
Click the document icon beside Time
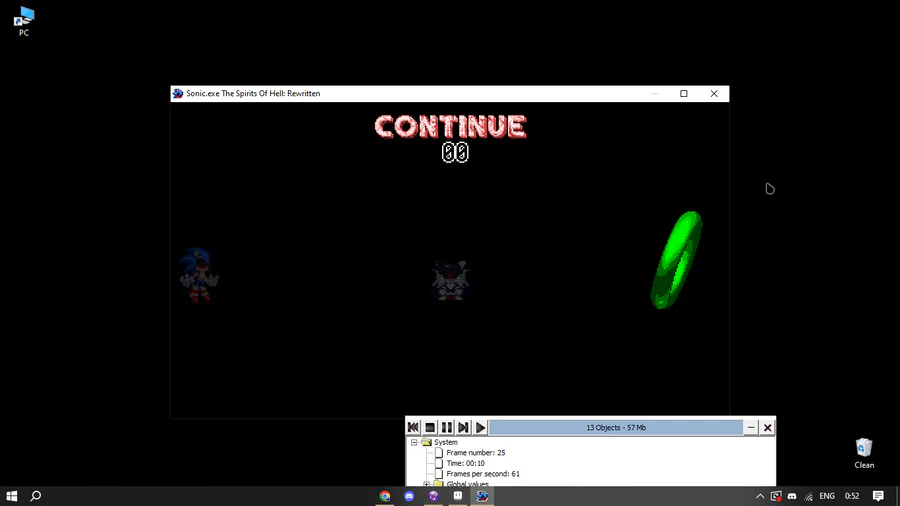(439, 463)
